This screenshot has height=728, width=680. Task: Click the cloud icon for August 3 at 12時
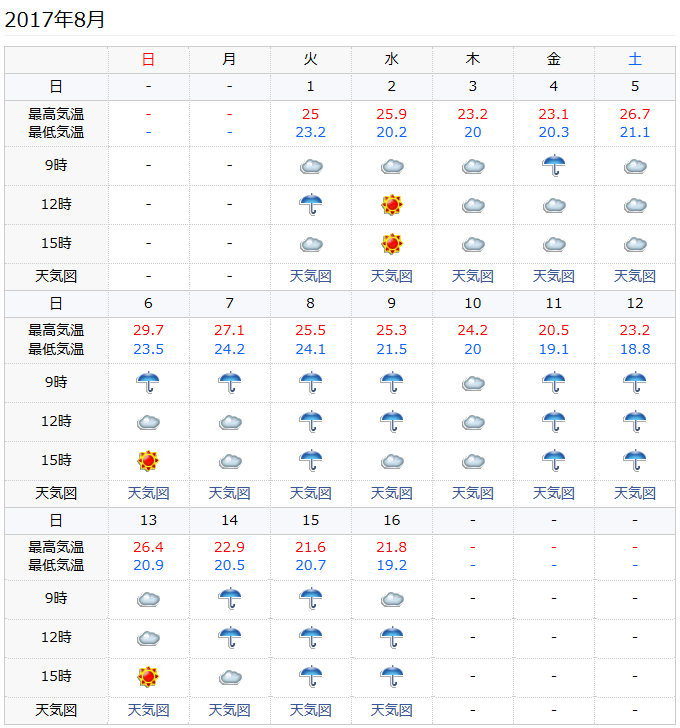pyautogui.click(x=473, y=205)
